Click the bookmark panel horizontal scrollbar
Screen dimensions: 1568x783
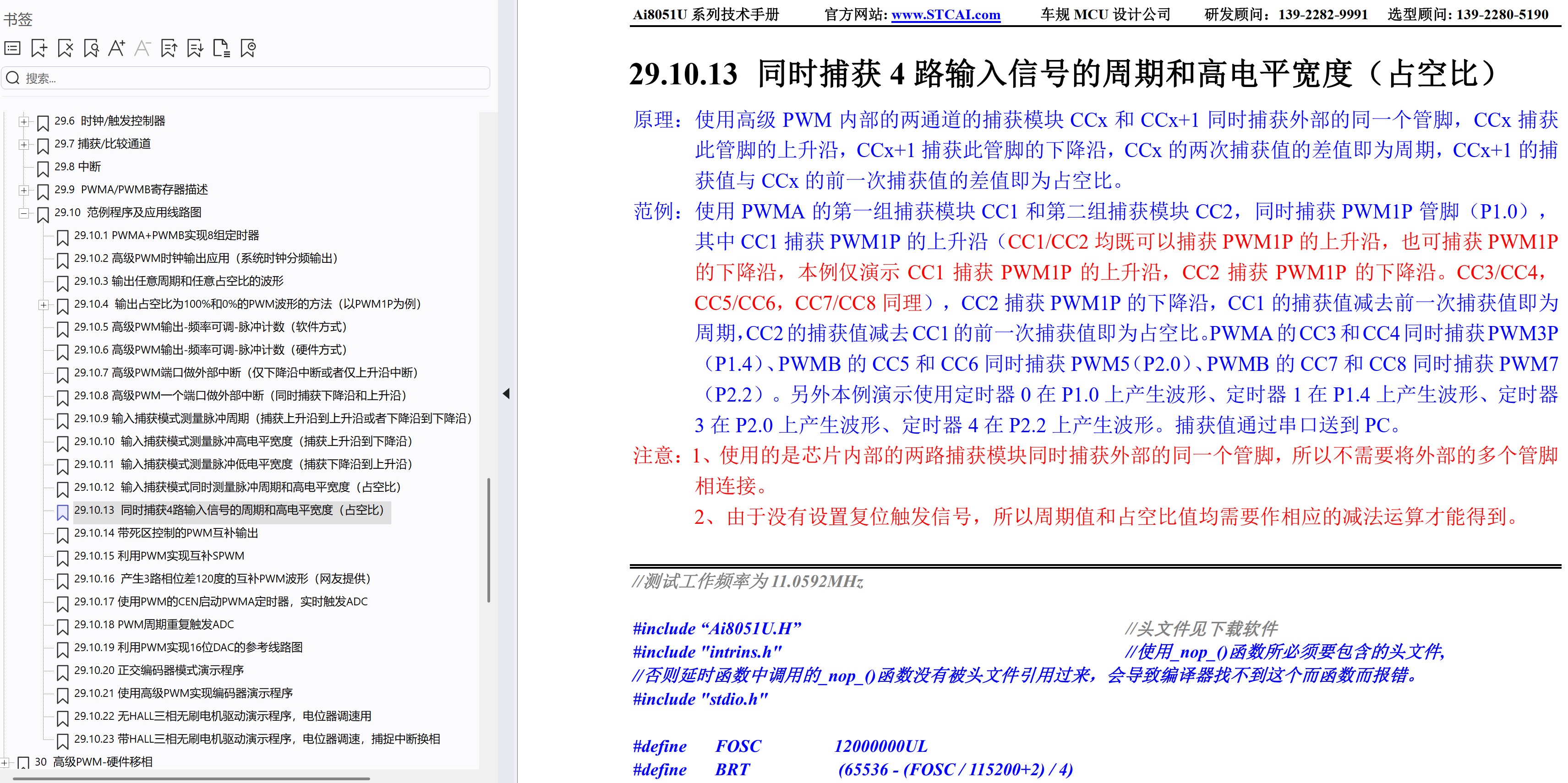tap(192, 779)
